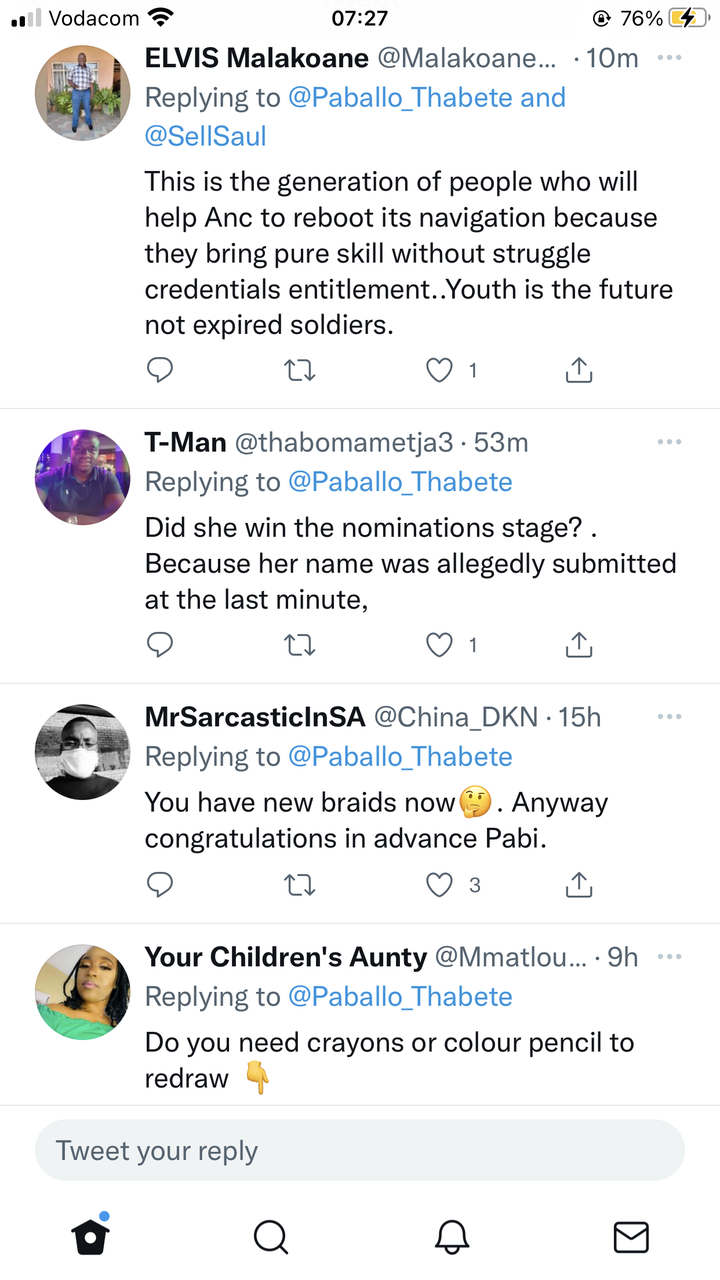The width and height of the screenshot is (720, 1280).
Task: Open @Paballo_Thabete link in T-Man's reply
Action: click(x=400, y=482)
